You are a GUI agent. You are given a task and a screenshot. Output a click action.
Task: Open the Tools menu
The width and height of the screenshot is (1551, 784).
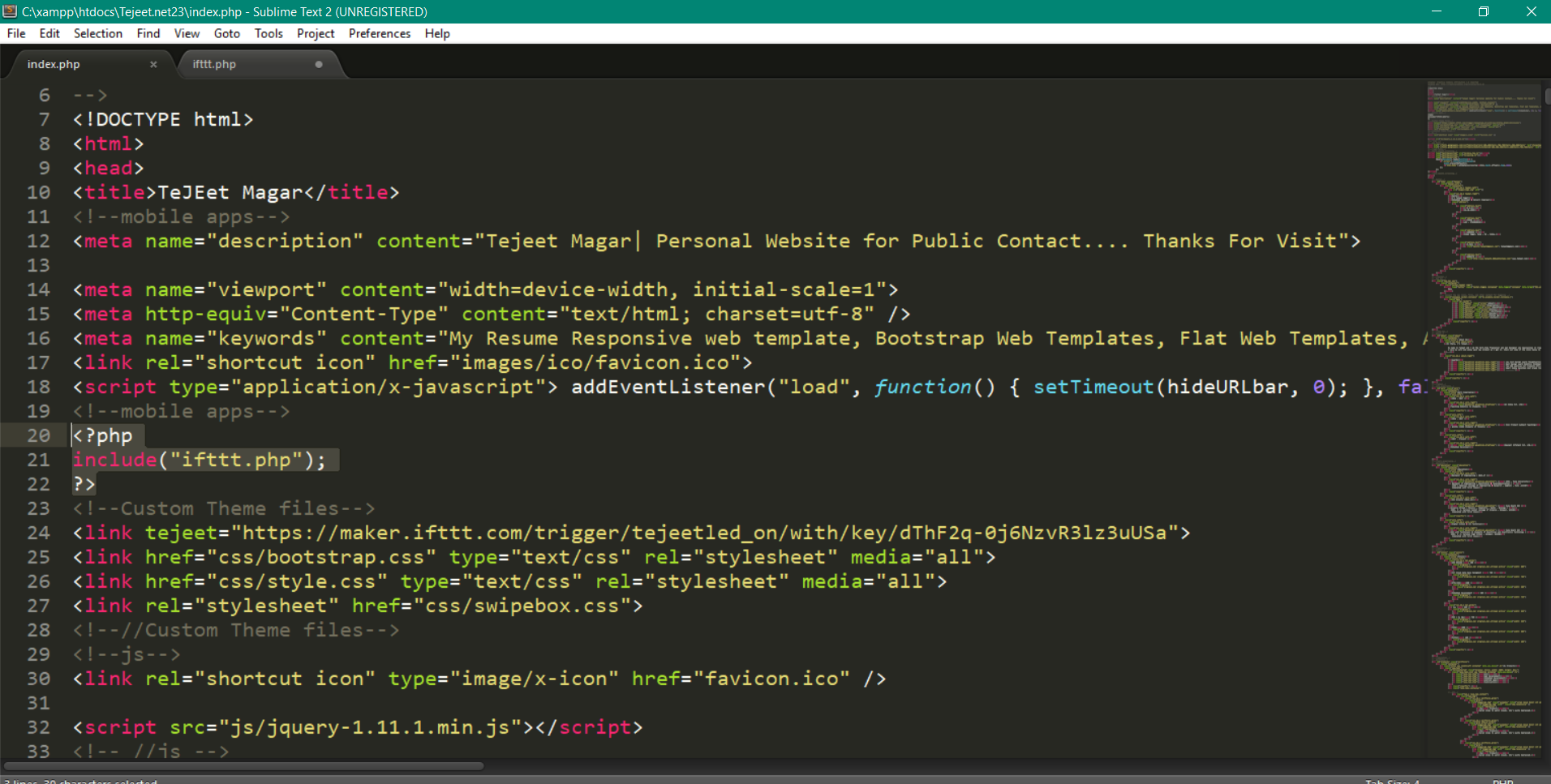269,33
